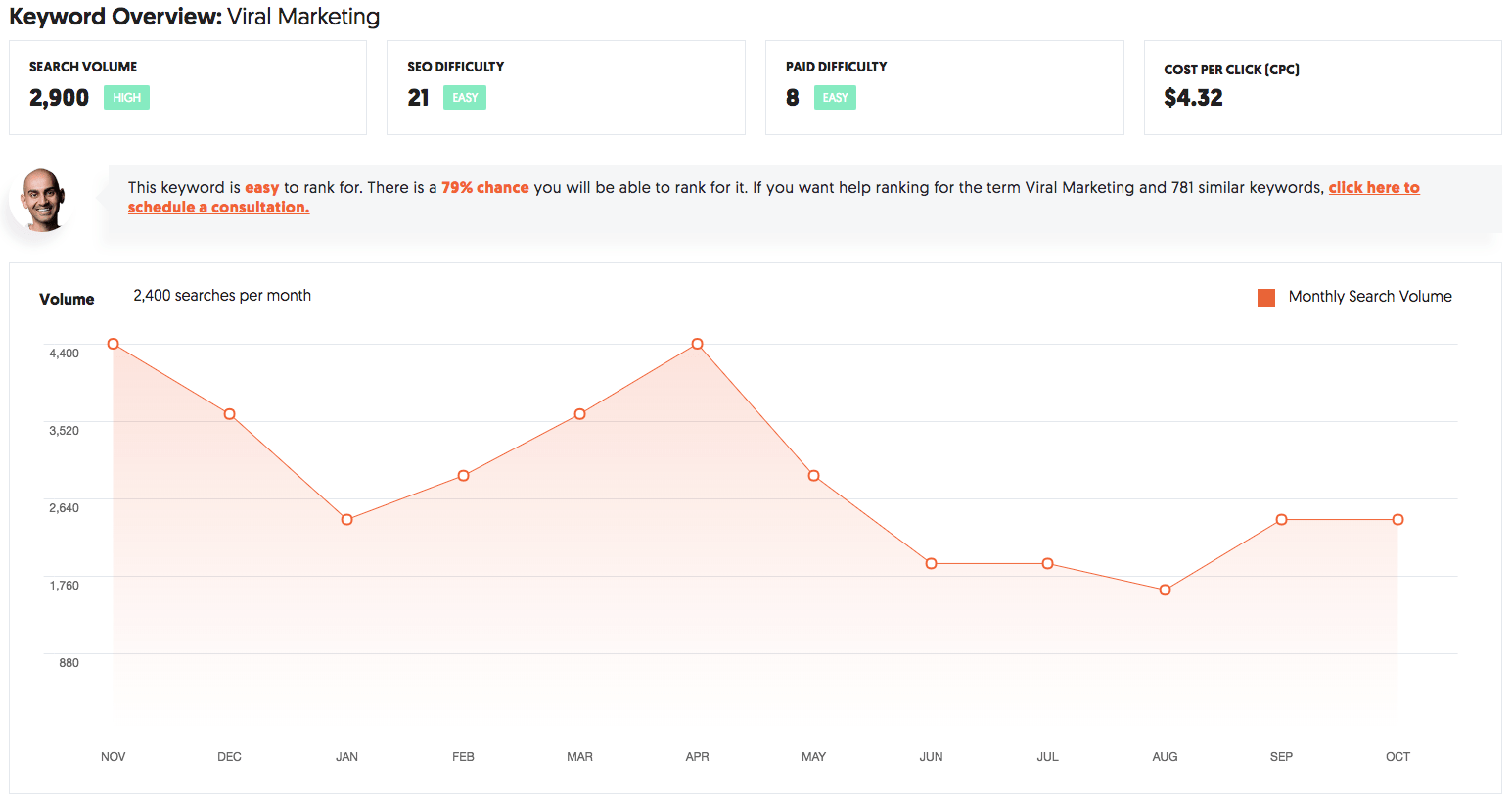This screenshot has height=802, width=1512.
Task: Click the JAN data point marker
Action: [346, 520]
